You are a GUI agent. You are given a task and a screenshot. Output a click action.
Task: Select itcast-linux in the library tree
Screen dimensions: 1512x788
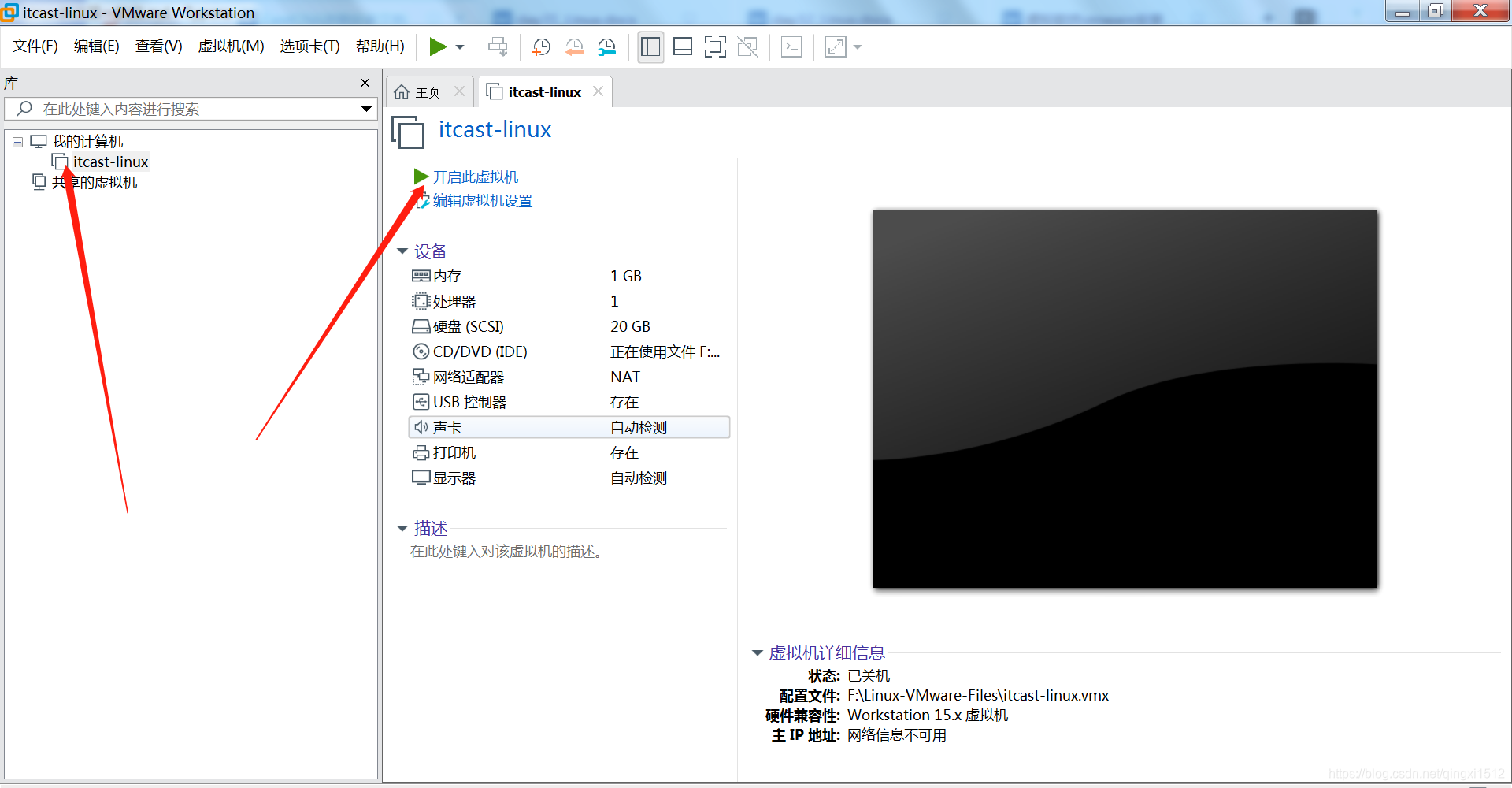tap(110, 162)
